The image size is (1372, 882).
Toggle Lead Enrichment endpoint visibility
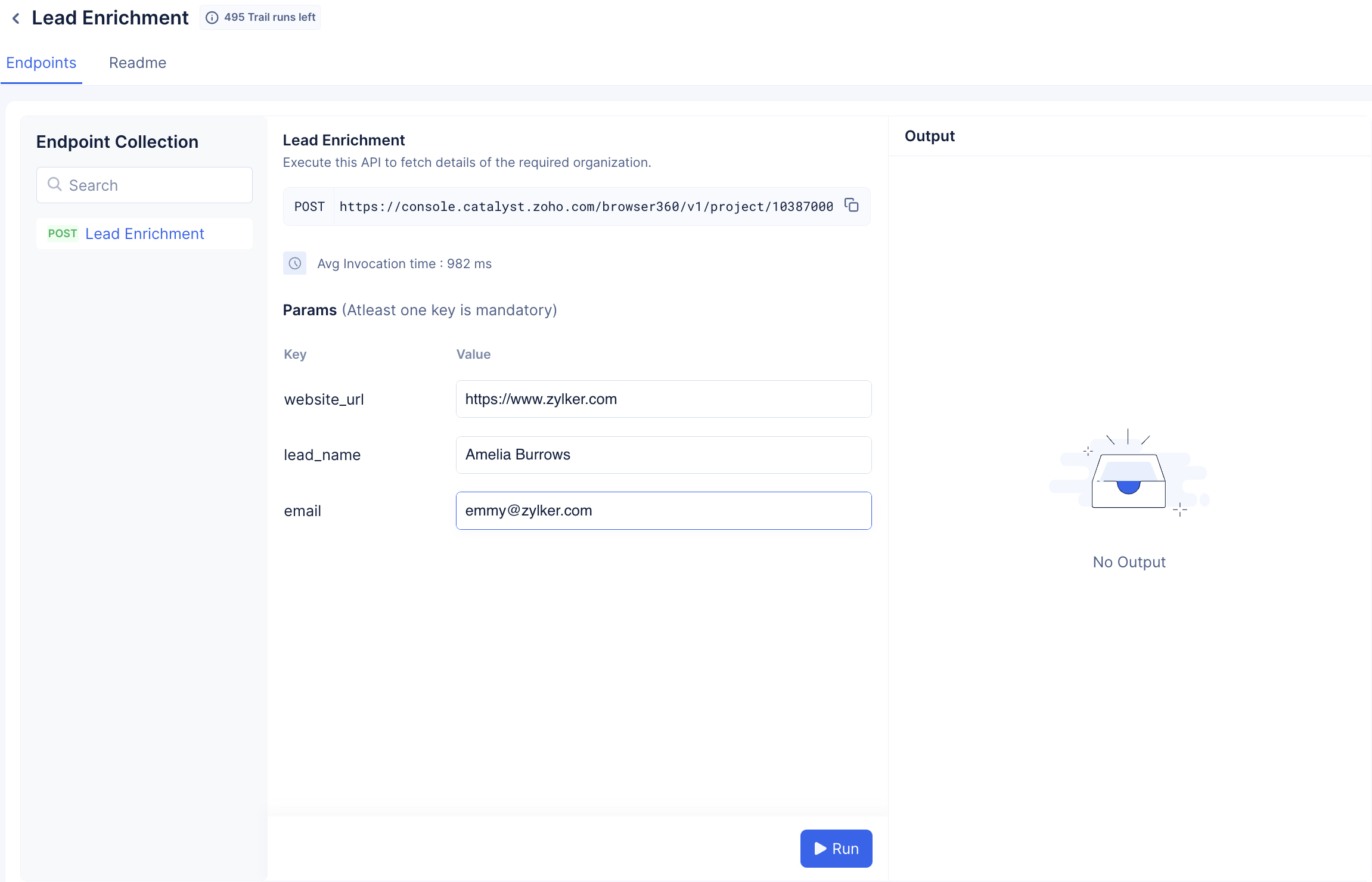point(145,233)
